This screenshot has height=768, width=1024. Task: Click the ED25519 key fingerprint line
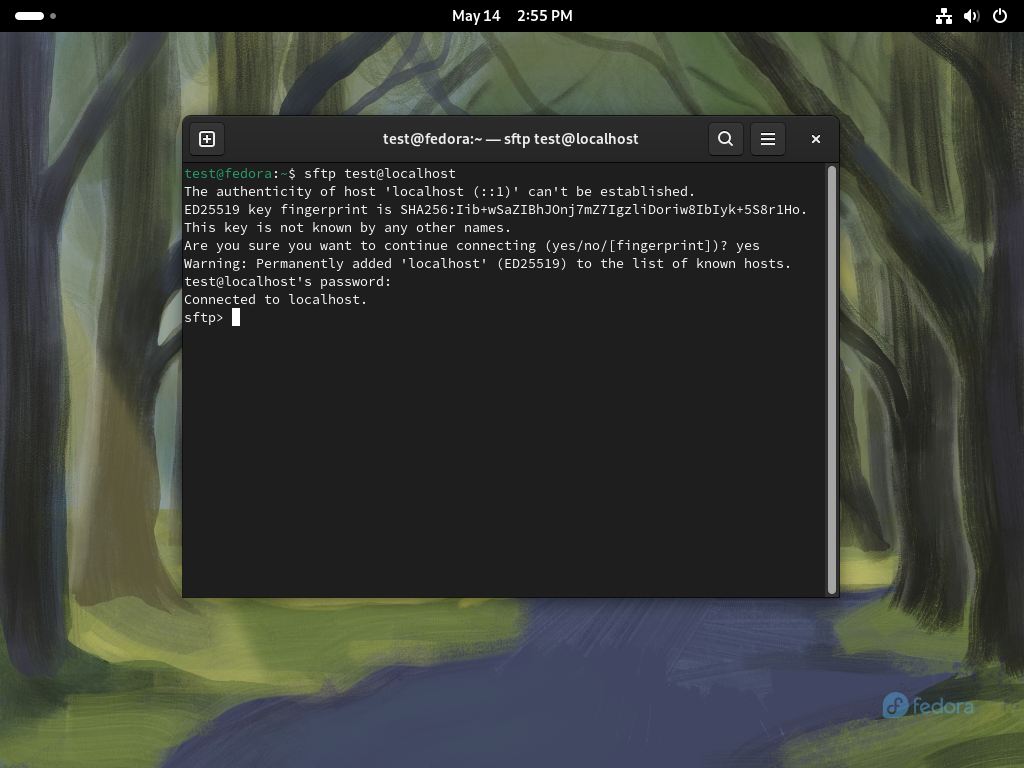click(x=495, y=210)
